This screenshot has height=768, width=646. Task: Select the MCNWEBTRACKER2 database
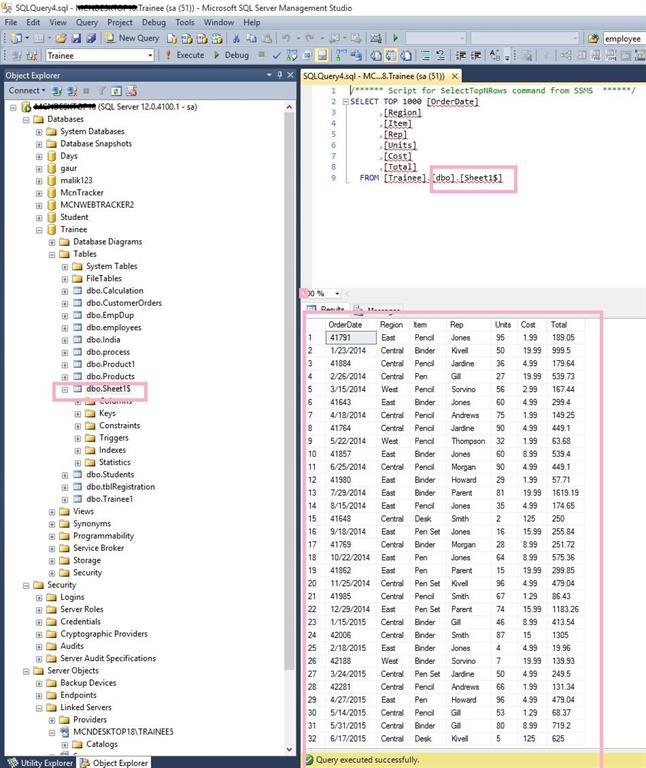click(97, 205)
